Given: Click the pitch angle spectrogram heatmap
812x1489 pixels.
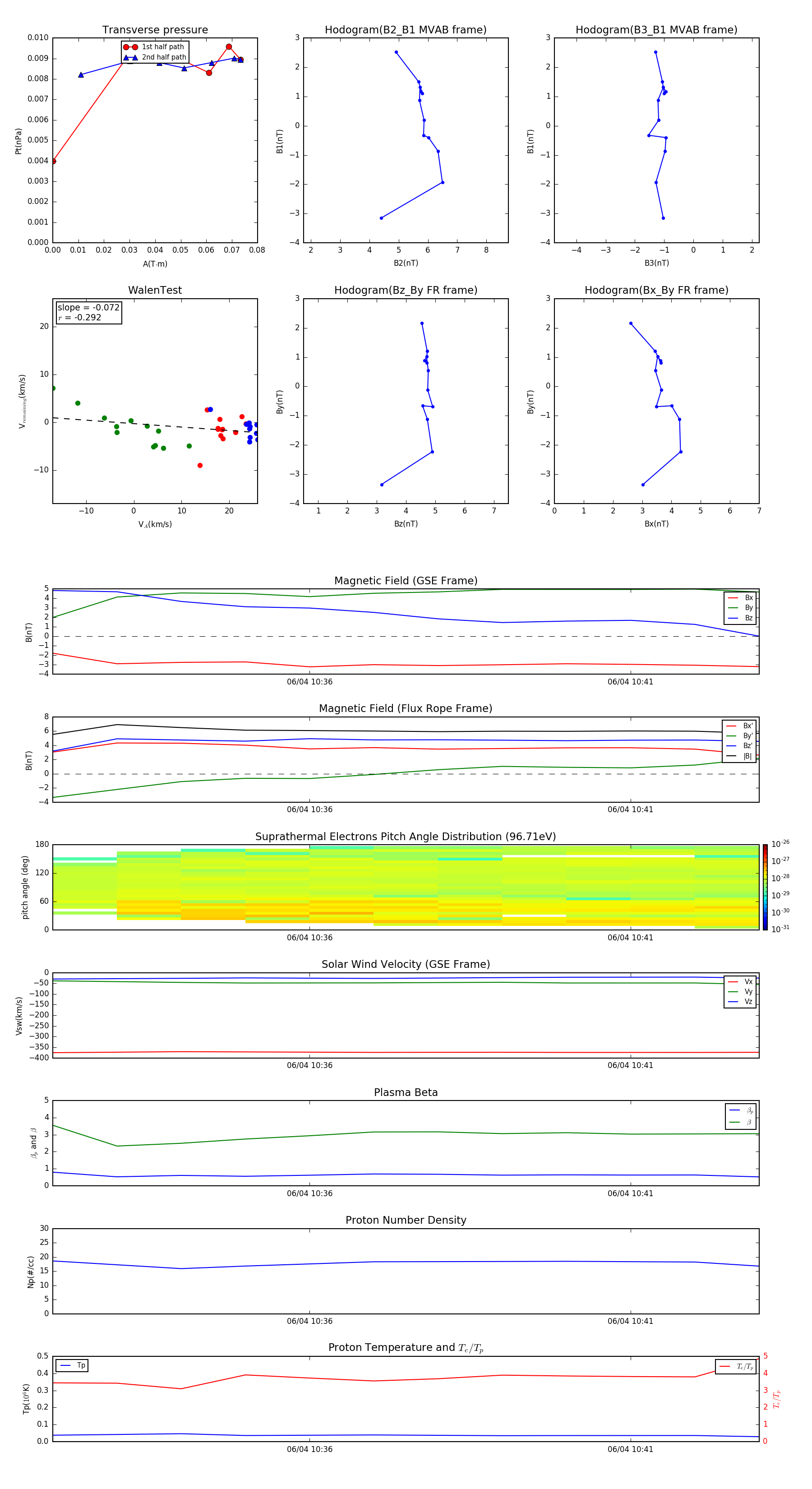Looking at the screenshot, I should (406, 887).
